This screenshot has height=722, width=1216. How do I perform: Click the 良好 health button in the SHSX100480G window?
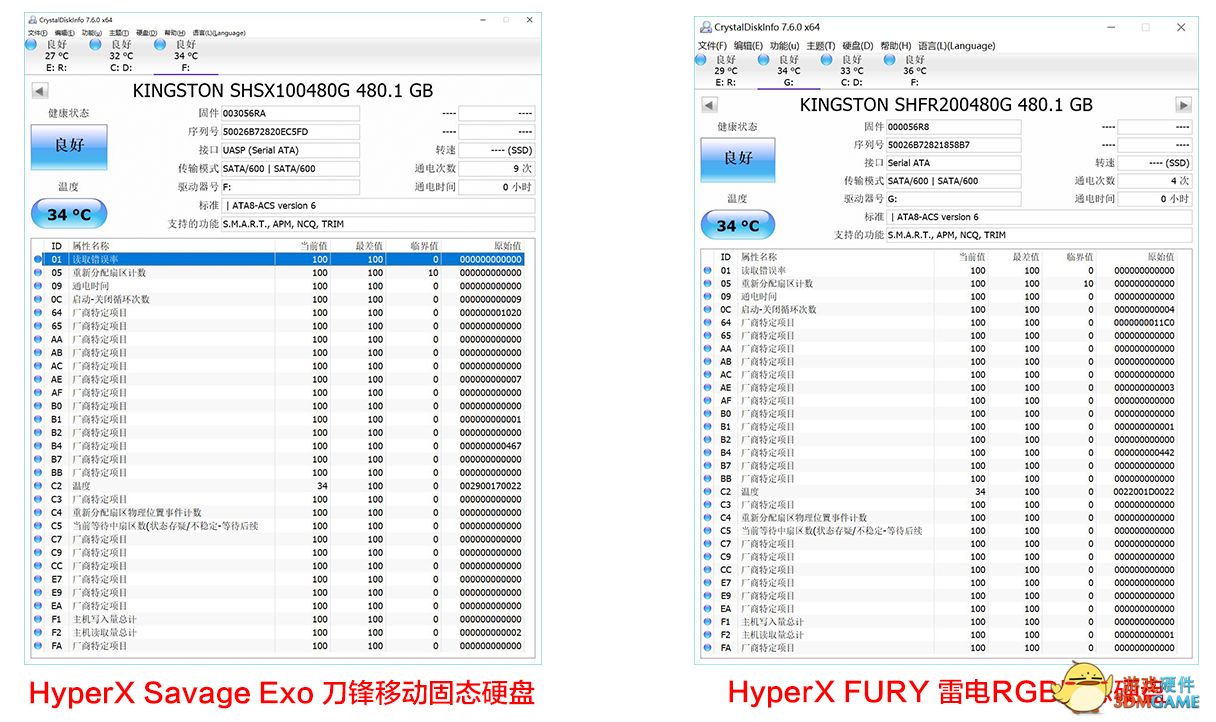pyautogui.click(x=69, y=146)
